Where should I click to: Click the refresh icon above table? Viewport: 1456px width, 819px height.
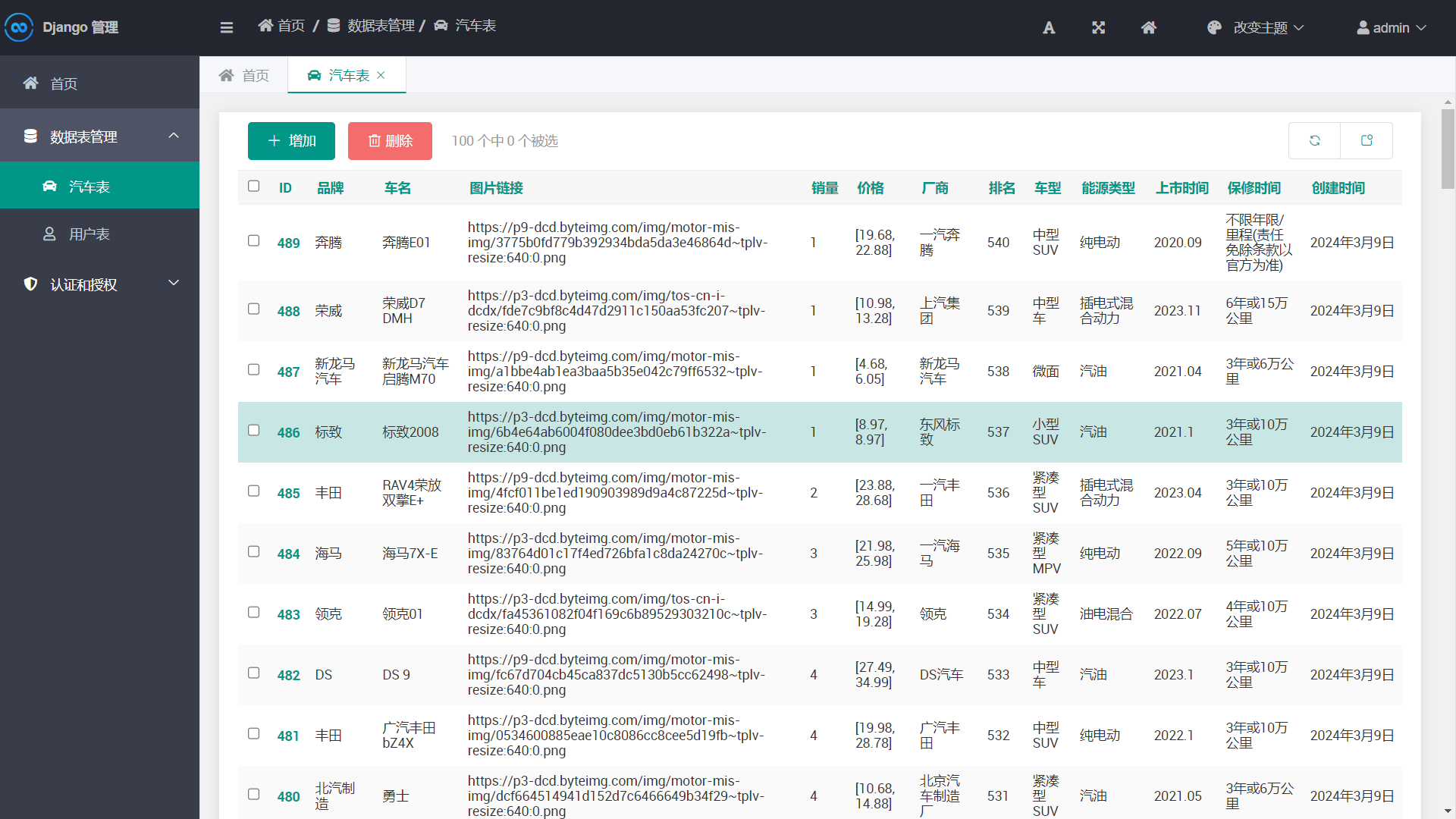[x=1314, y=141]
